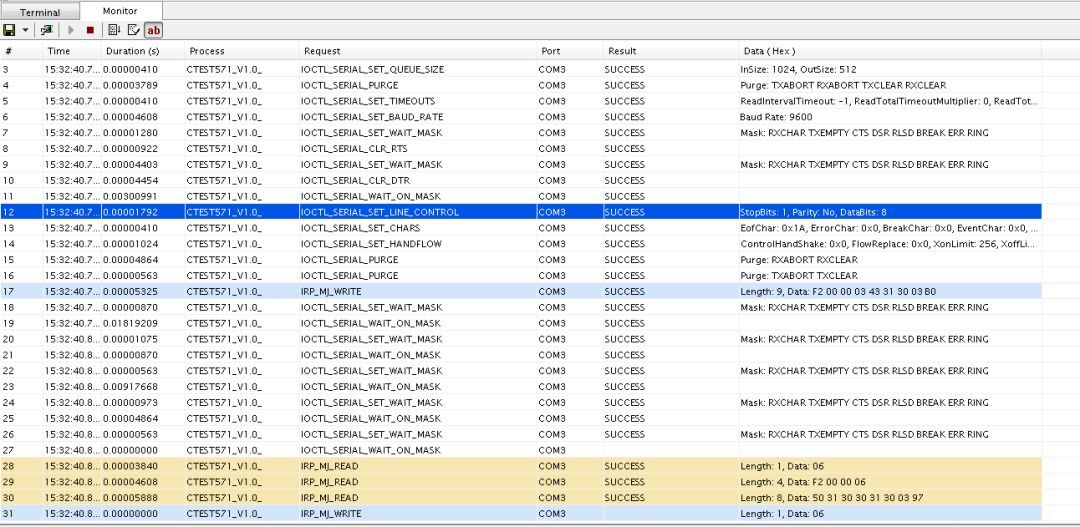The width and height of the screenshot is (1080, 527).
Task: Toggle the 'ab' text display mode
Action: (153, 30)
